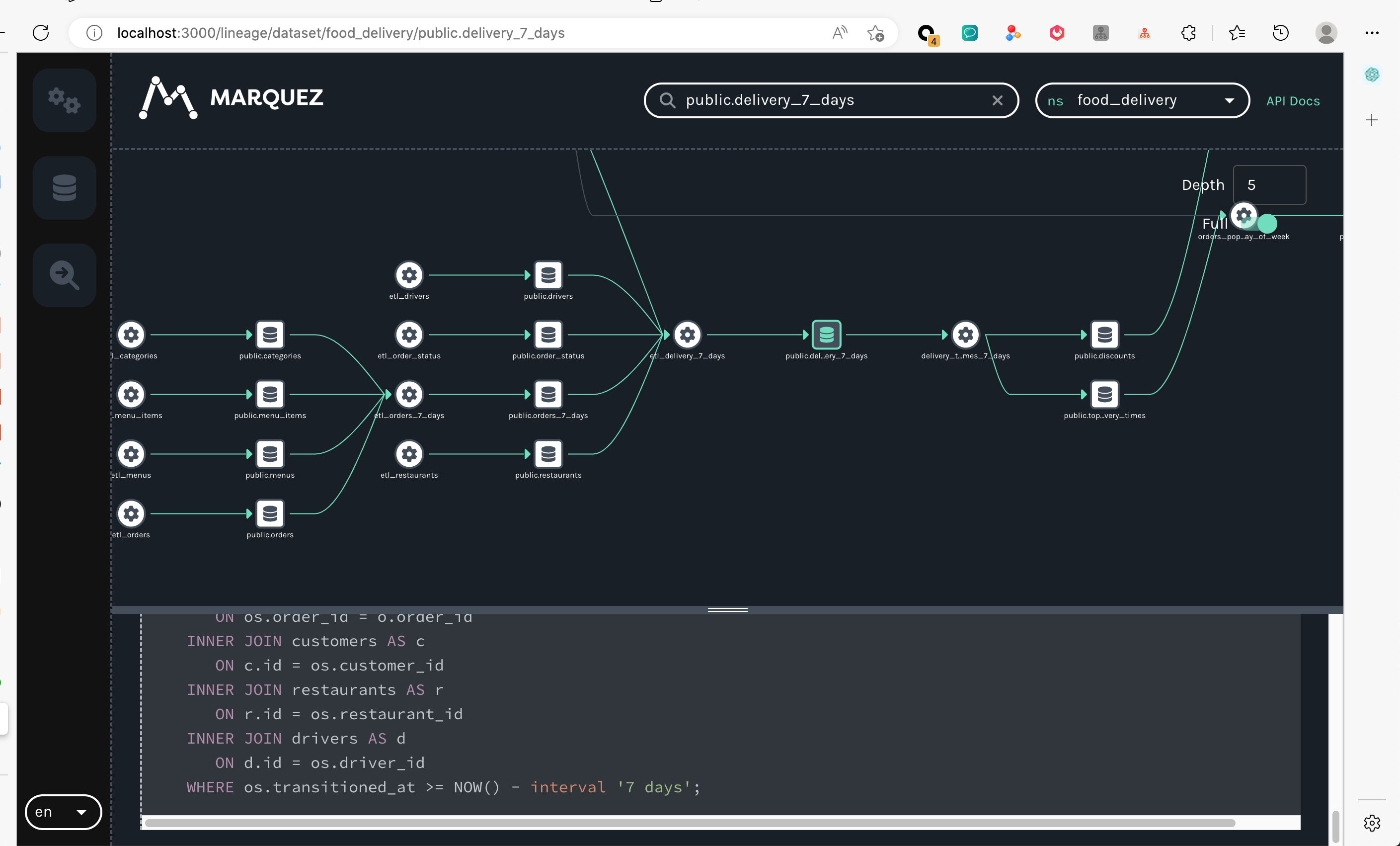Select the public.discounts dataset node
Viewport: 1400px width, 846px height.
click(x=1104, y=335)
